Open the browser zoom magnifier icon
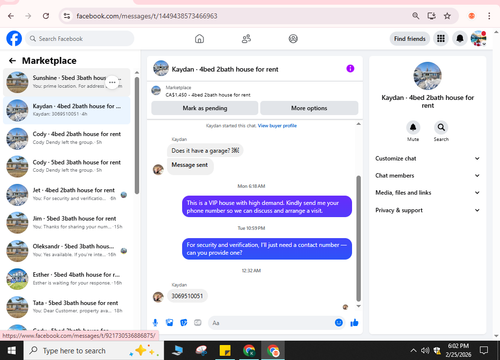This screenshot has width=500, height=360. tap(415, 16)
